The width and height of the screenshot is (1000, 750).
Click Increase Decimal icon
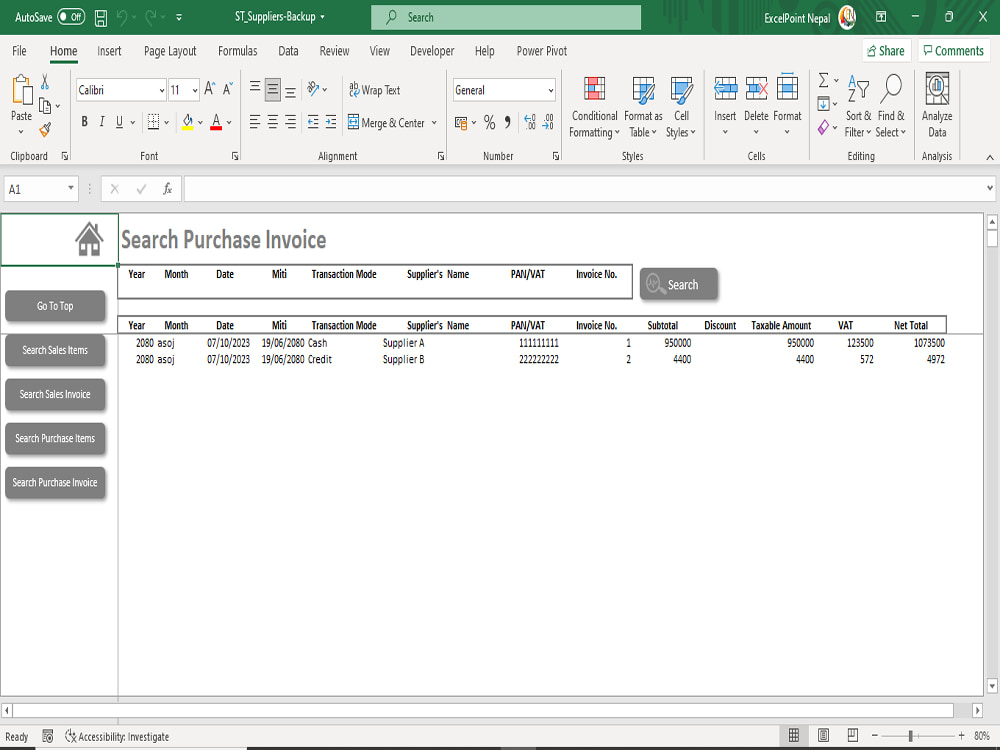coord(529,122)
